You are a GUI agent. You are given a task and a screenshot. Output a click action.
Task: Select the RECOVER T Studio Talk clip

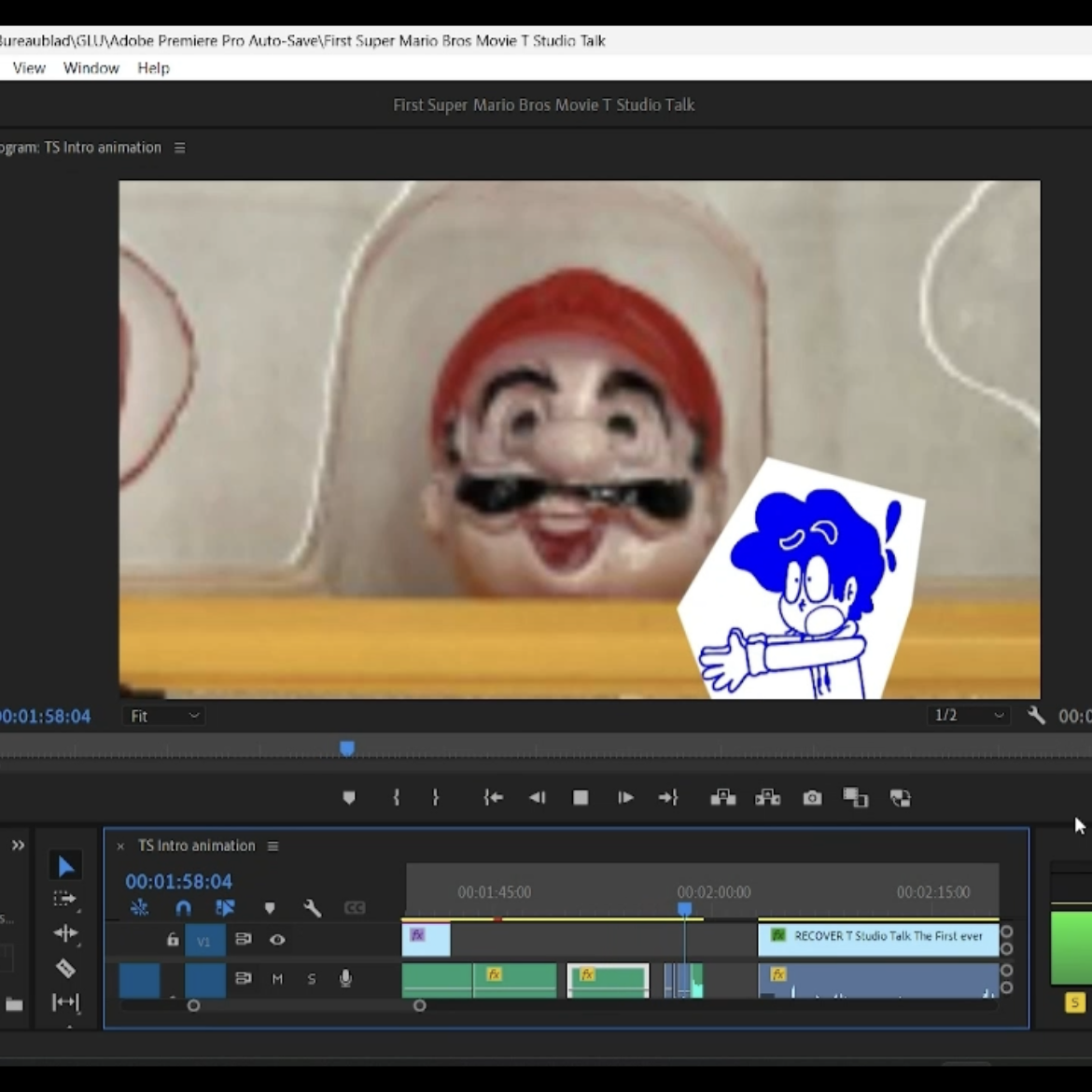tap(878, 939)
